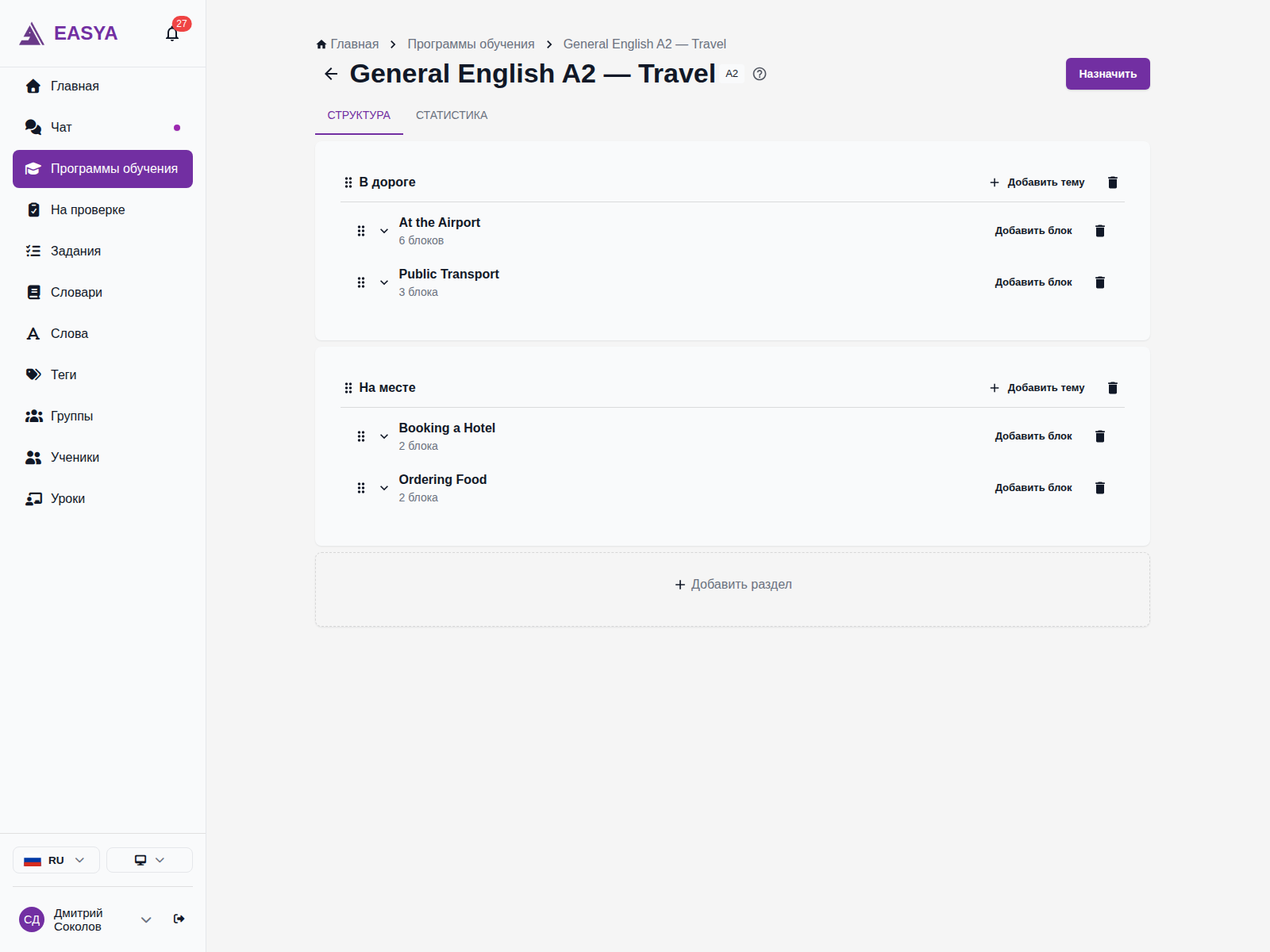Click the drag handle of "Ordering Food"

[x=361, y=488]
